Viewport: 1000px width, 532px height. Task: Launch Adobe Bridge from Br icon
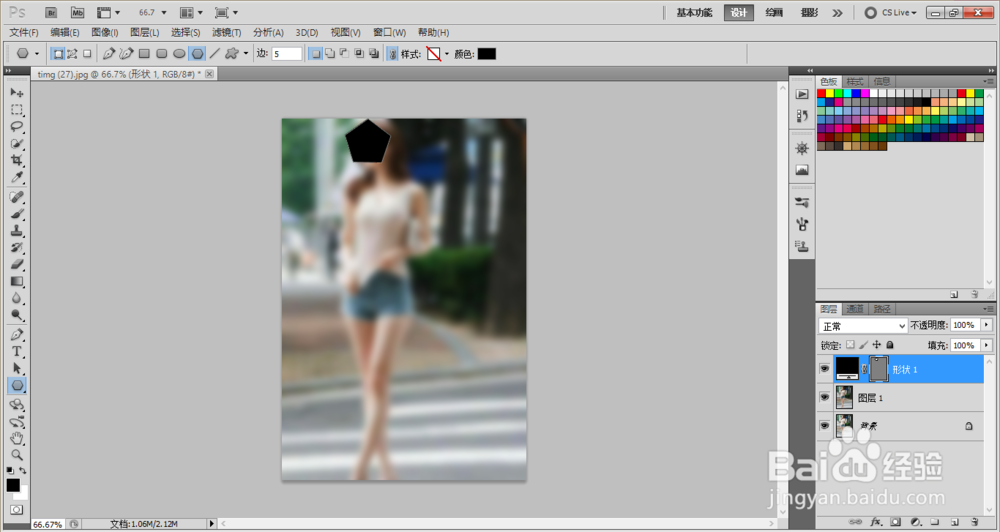[x=52, y=13]
